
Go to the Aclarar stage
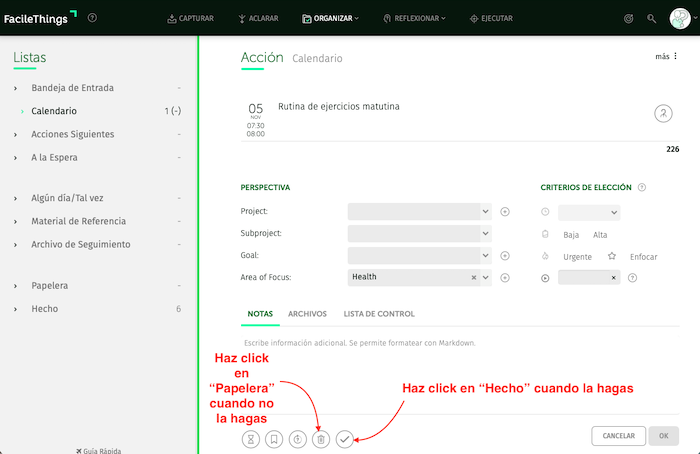pyautogui.click(x=258, y=18)
